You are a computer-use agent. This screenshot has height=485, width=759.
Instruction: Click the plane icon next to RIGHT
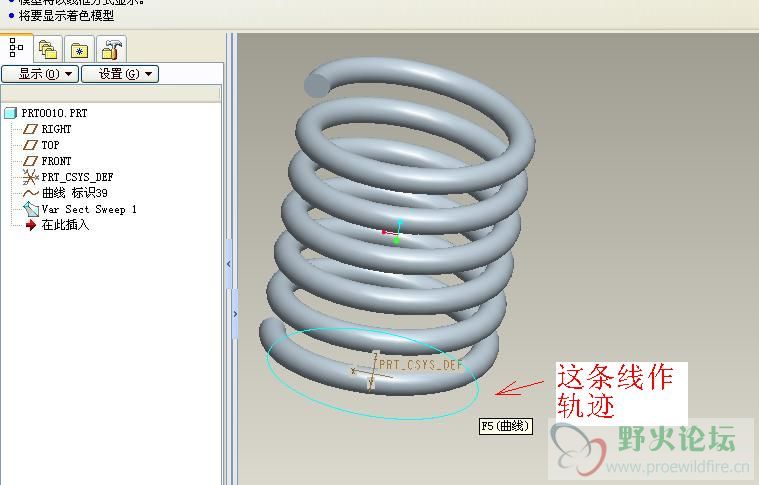[30, 129]
